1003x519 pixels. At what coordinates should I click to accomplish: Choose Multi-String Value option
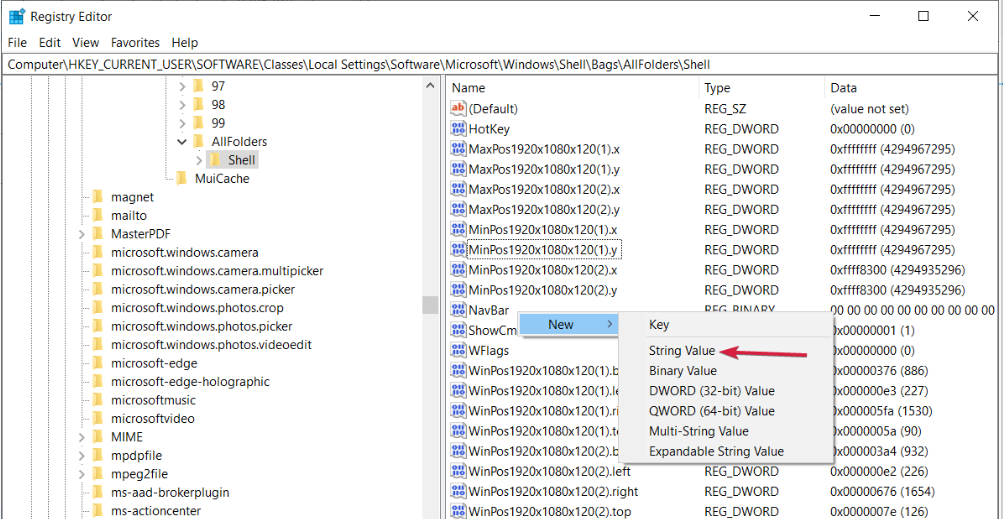coord(725,431)
